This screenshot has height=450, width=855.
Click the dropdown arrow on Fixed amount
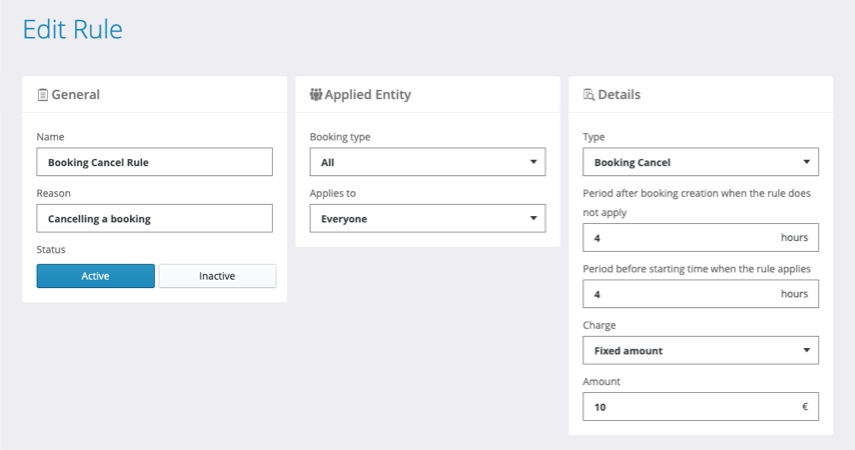806,350
